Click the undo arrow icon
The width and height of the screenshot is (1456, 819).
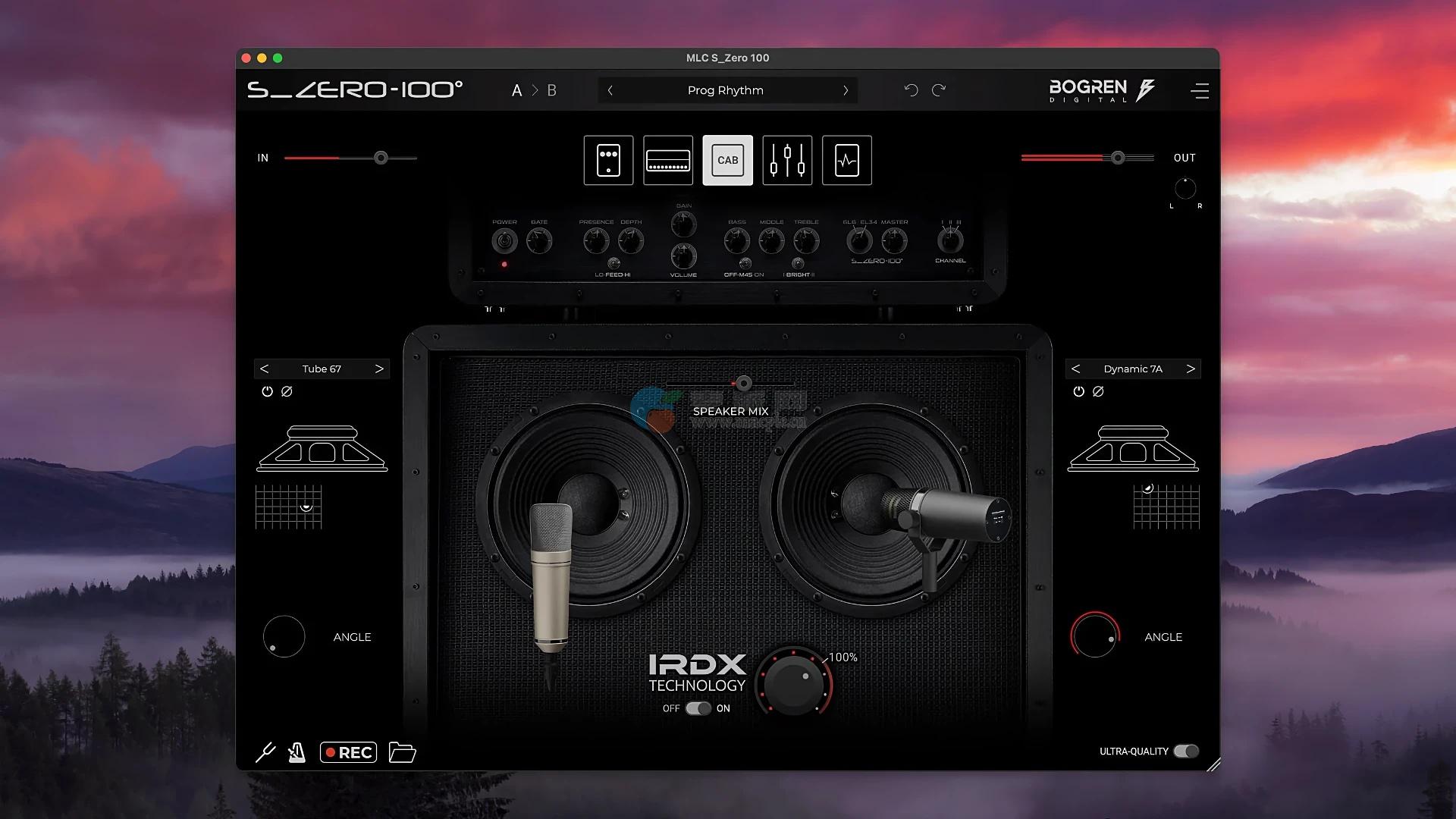tap(911, 90)
